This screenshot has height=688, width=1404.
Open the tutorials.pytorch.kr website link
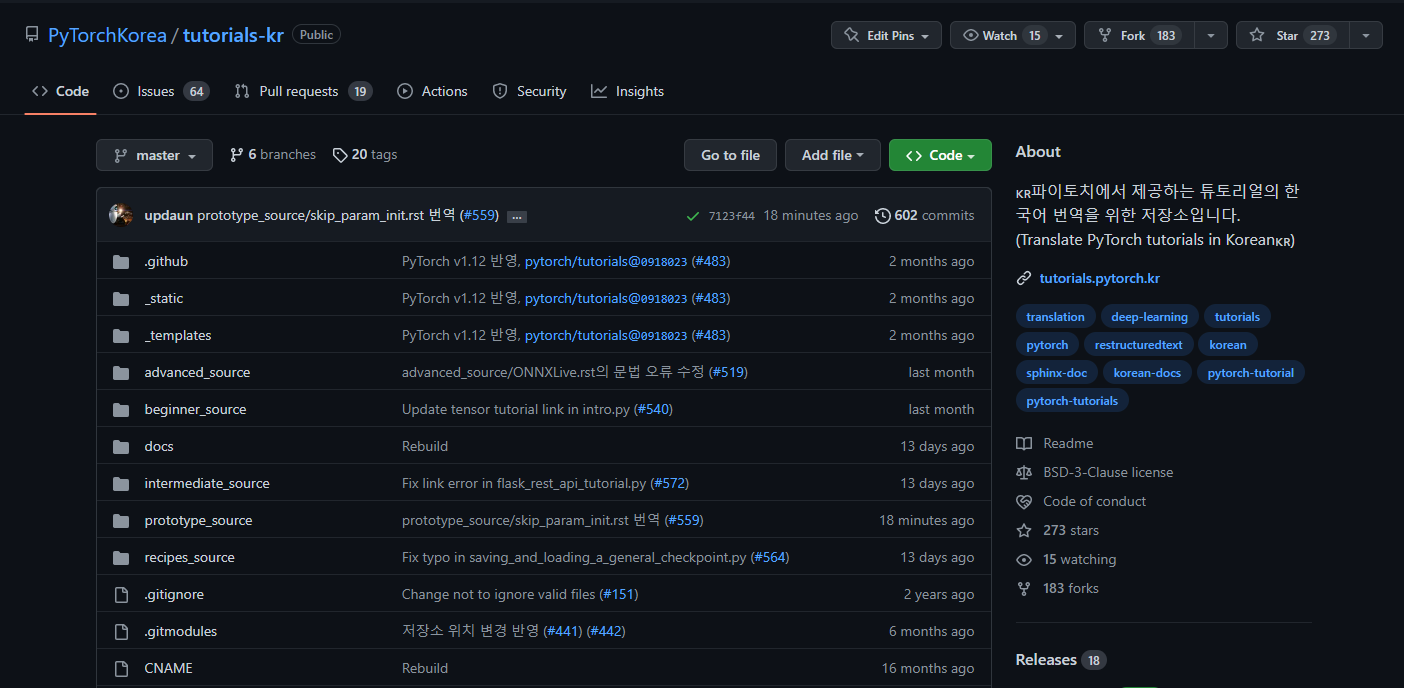point(1100,278)
